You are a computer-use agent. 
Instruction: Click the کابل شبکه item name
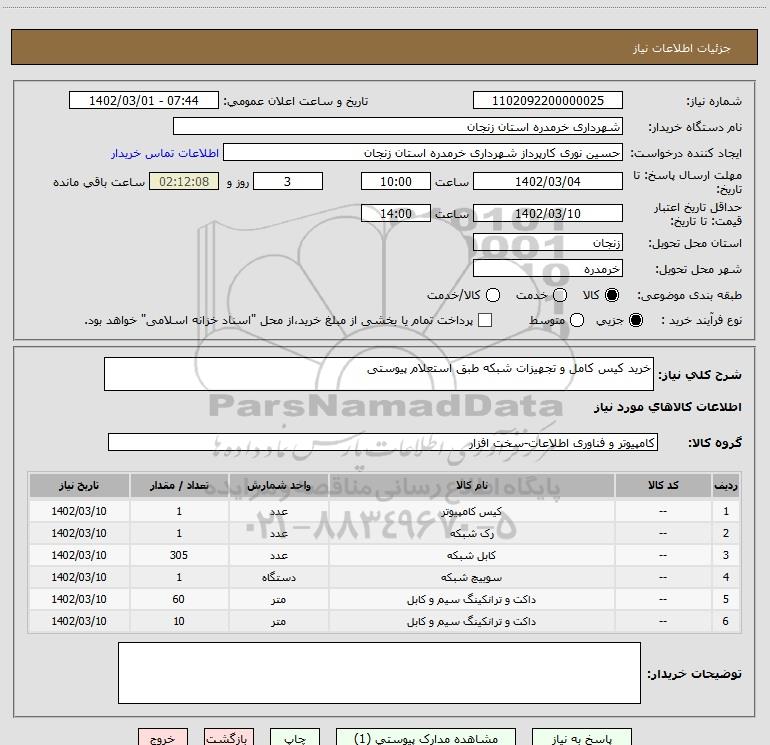[471, 555]
